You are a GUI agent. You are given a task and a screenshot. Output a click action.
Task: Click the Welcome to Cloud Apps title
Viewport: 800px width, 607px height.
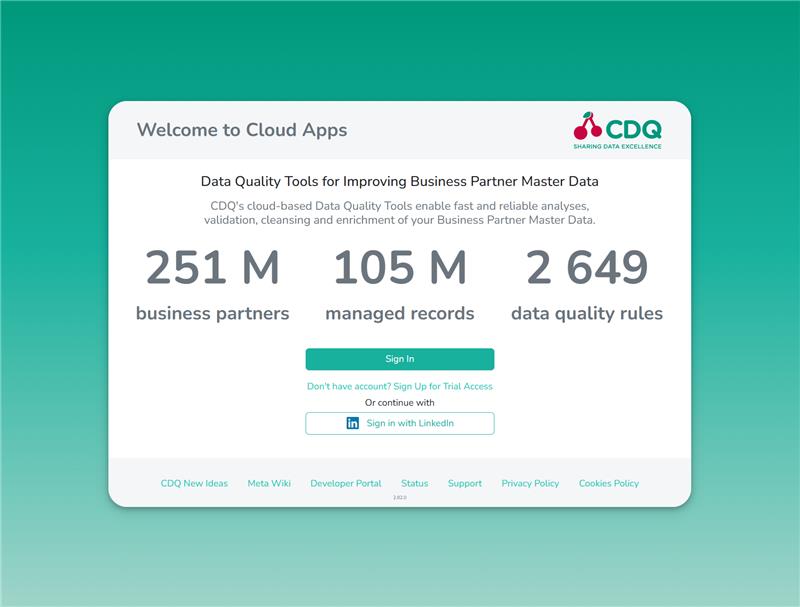242,130
